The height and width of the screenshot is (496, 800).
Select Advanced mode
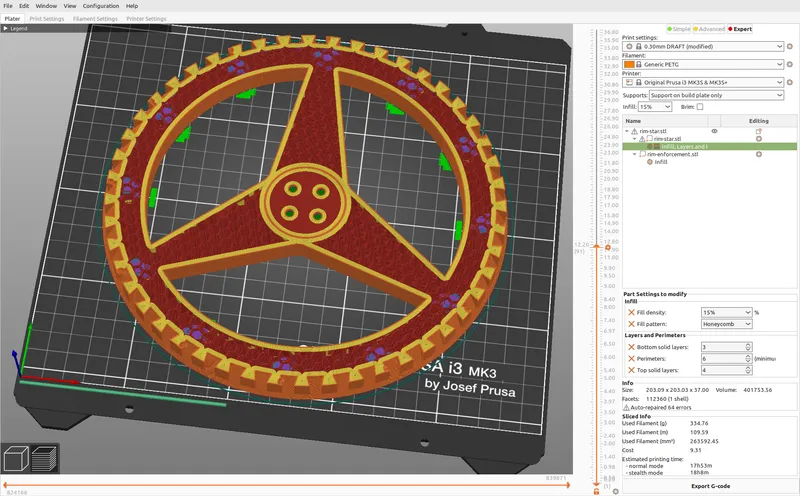[x=709, y=29]
